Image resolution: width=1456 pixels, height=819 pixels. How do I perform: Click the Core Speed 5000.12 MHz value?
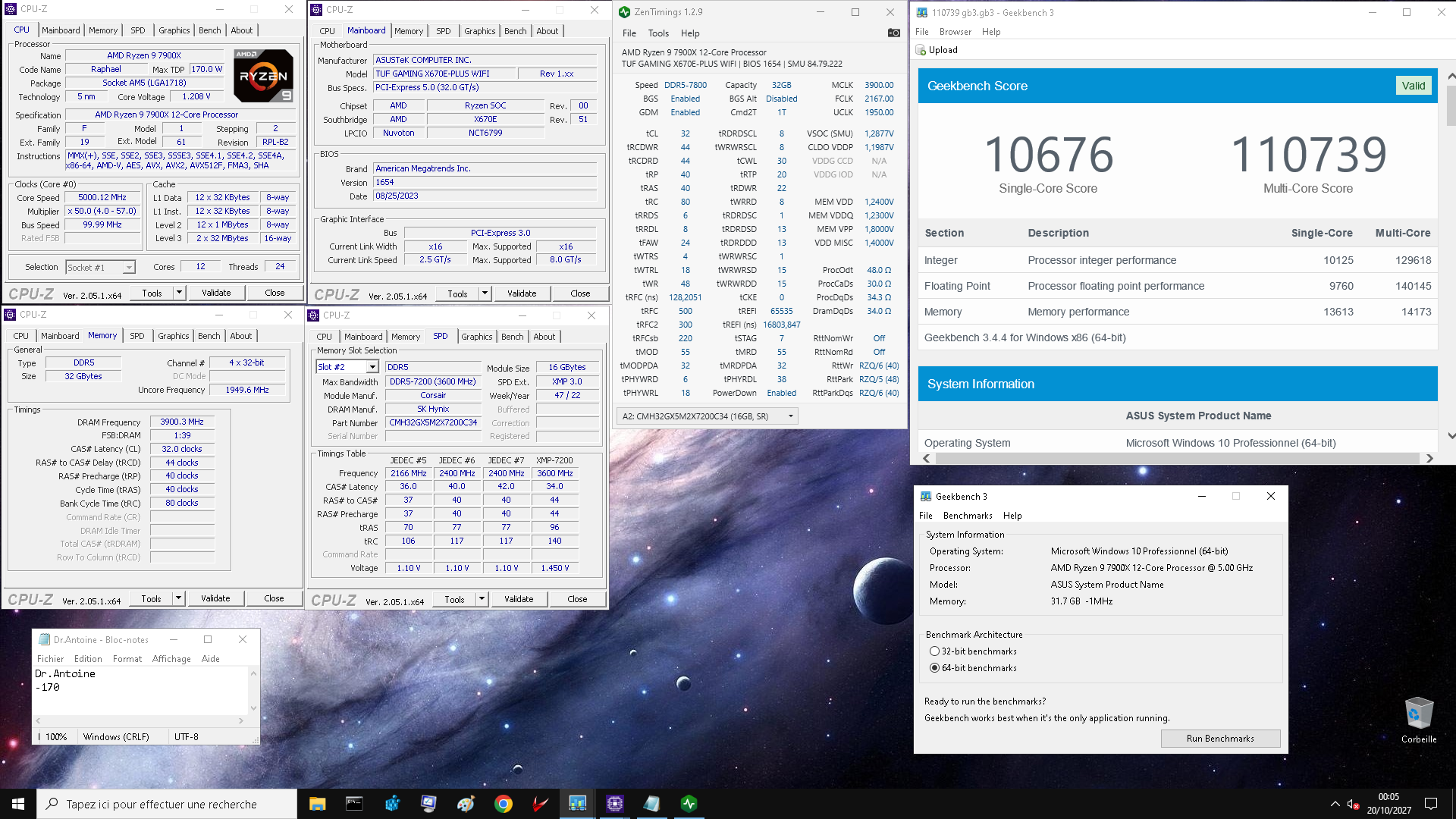[x=102, y=197]
